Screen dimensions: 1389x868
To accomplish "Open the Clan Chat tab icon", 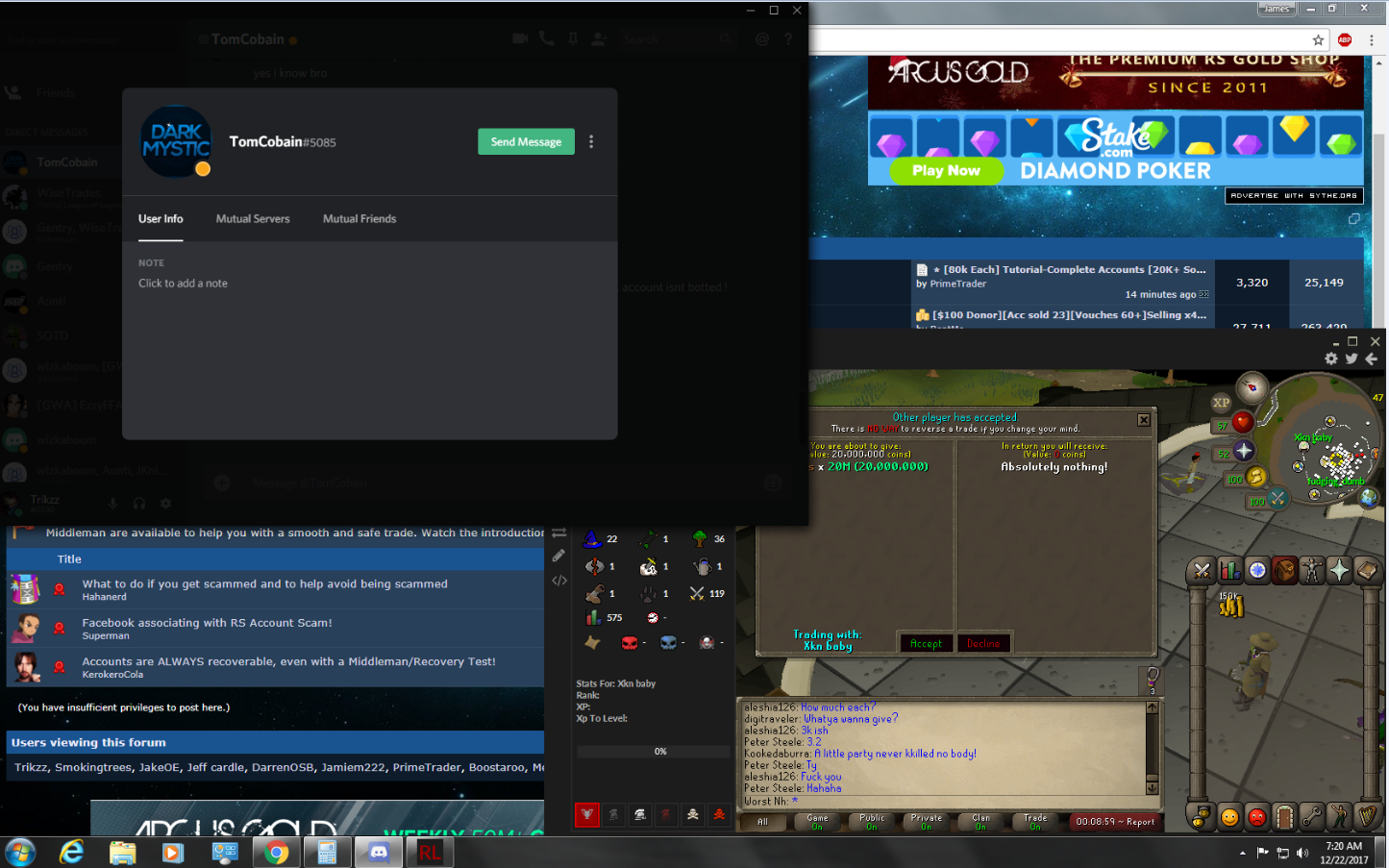I will (x=1202, y=817).
